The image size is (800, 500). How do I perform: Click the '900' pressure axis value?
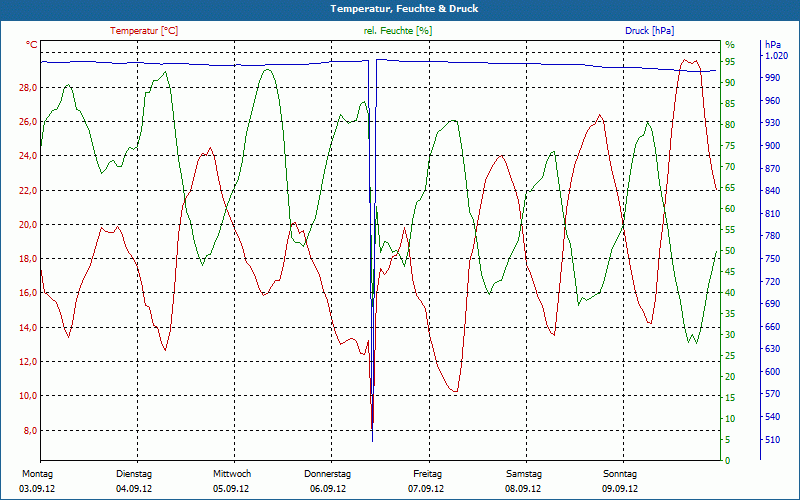(x=772, y=146)
